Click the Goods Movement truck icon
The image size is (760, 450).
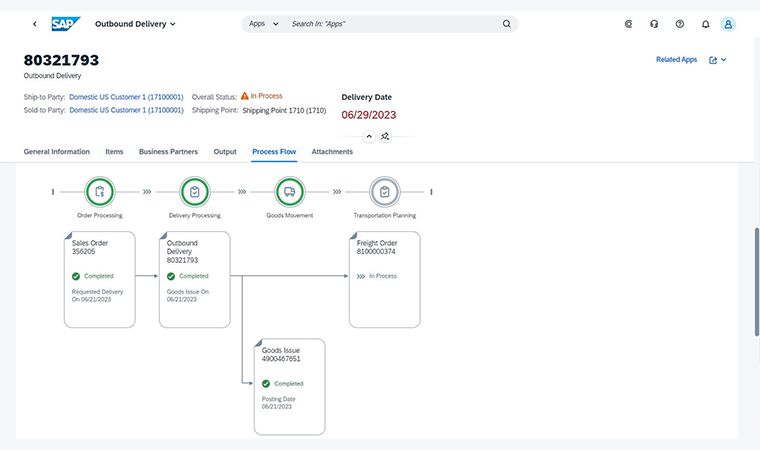(x=289, y=191)
